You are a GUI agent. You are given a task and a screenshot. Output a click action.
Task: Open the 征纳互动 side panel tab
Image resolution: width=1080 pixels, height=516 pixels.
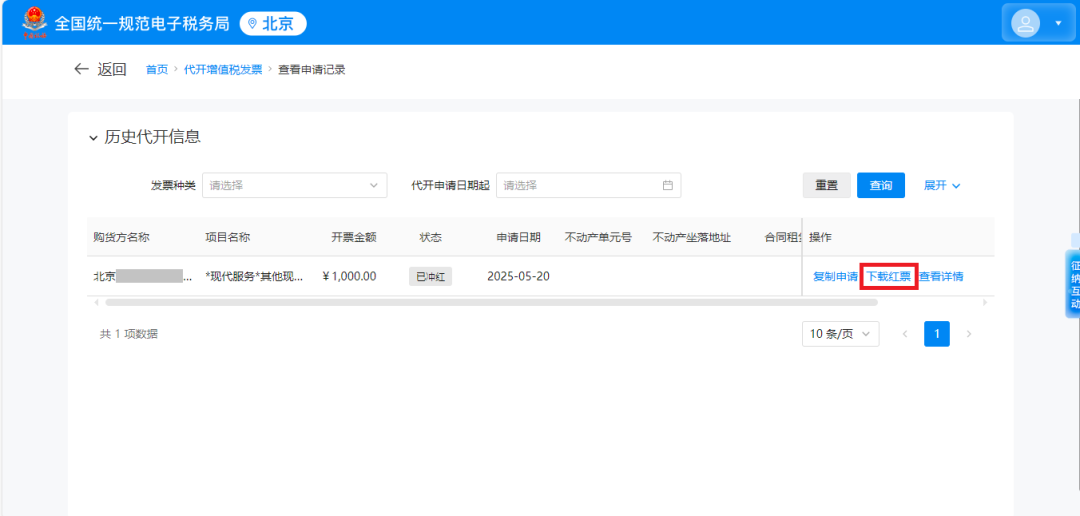tap(1073, 284)
